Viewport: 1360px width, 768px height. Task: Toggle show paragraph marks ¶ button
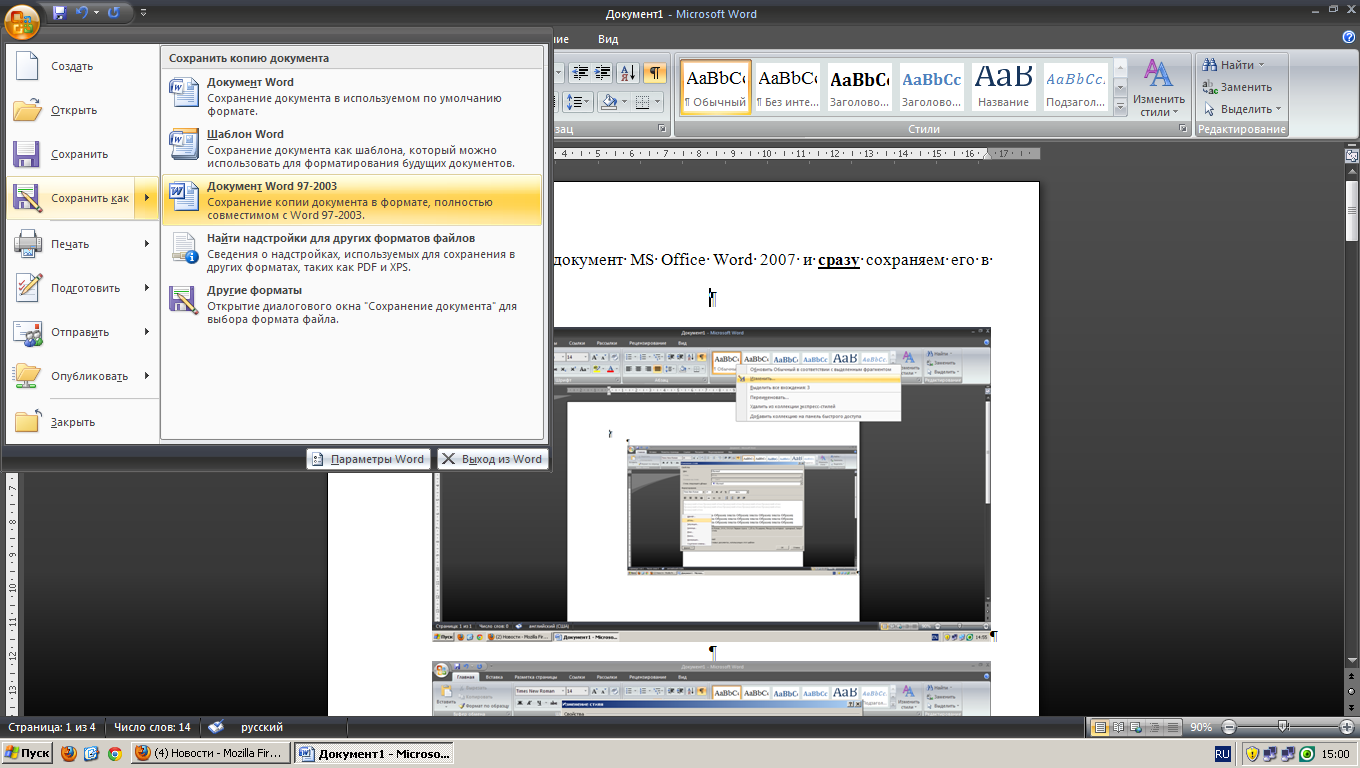pyautogui.click(x=655, y=73)
